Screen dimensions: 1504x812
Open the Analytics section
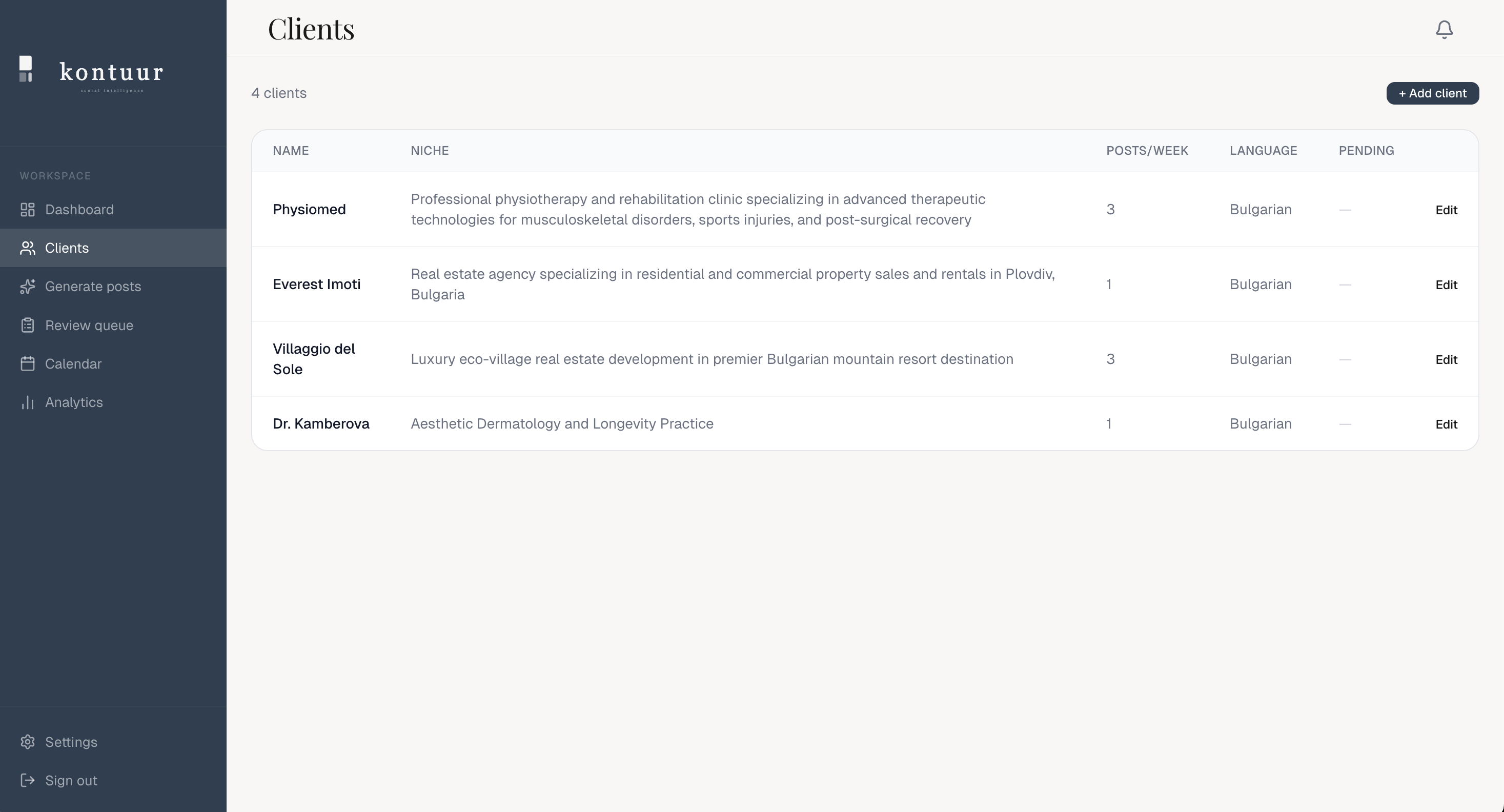click(113, 402)
